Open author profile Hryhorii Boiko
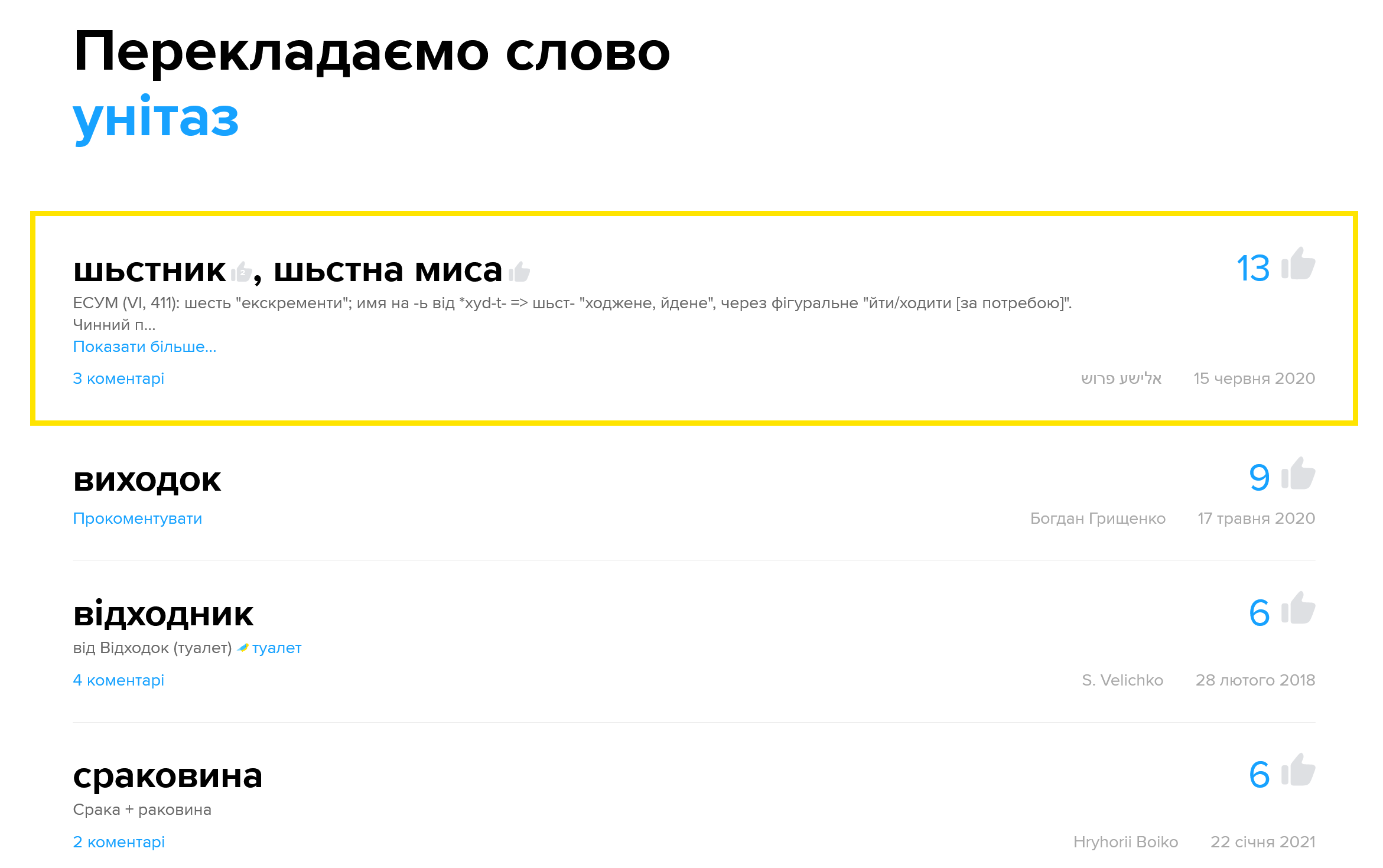The height and width of the screenshot is (868, 1383). 1125,842
